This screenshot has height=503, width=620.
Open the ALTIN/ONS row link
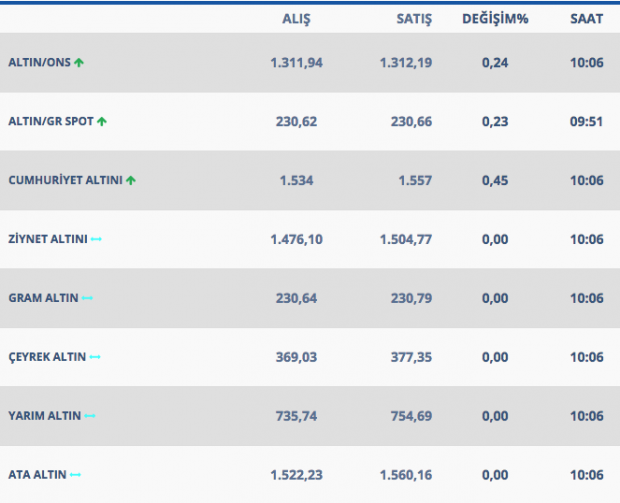pos(38,62)
